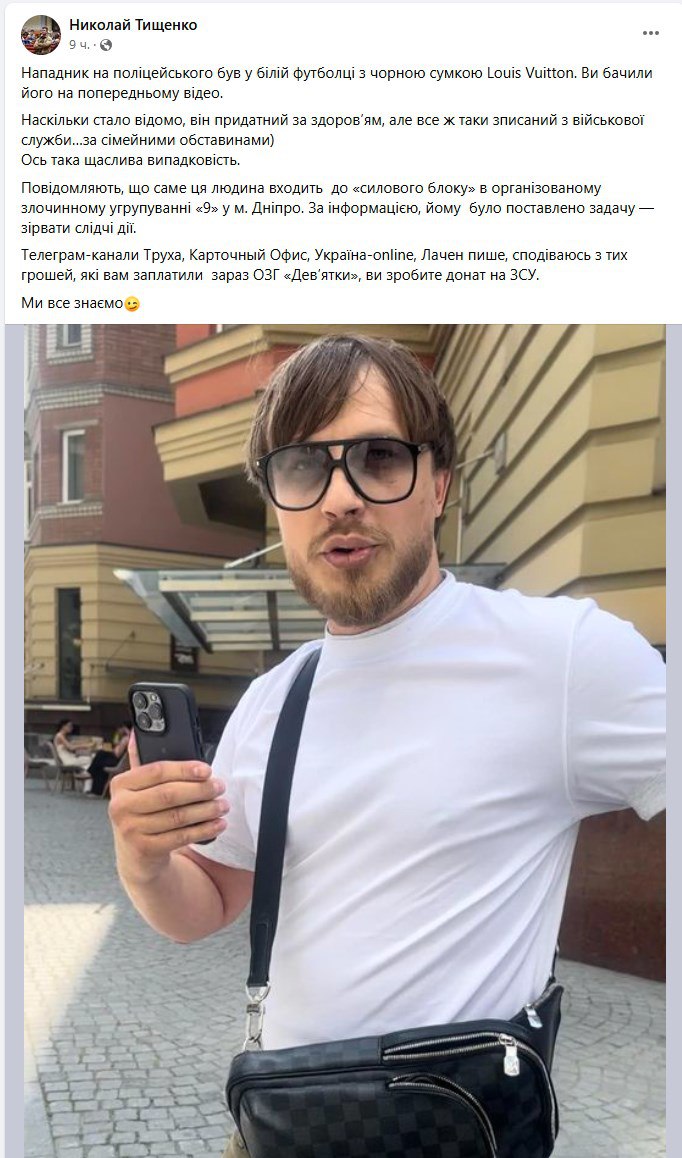Click the sunglasses in the photo
This screenshot has width=682, height=1158.
[343, 471]
